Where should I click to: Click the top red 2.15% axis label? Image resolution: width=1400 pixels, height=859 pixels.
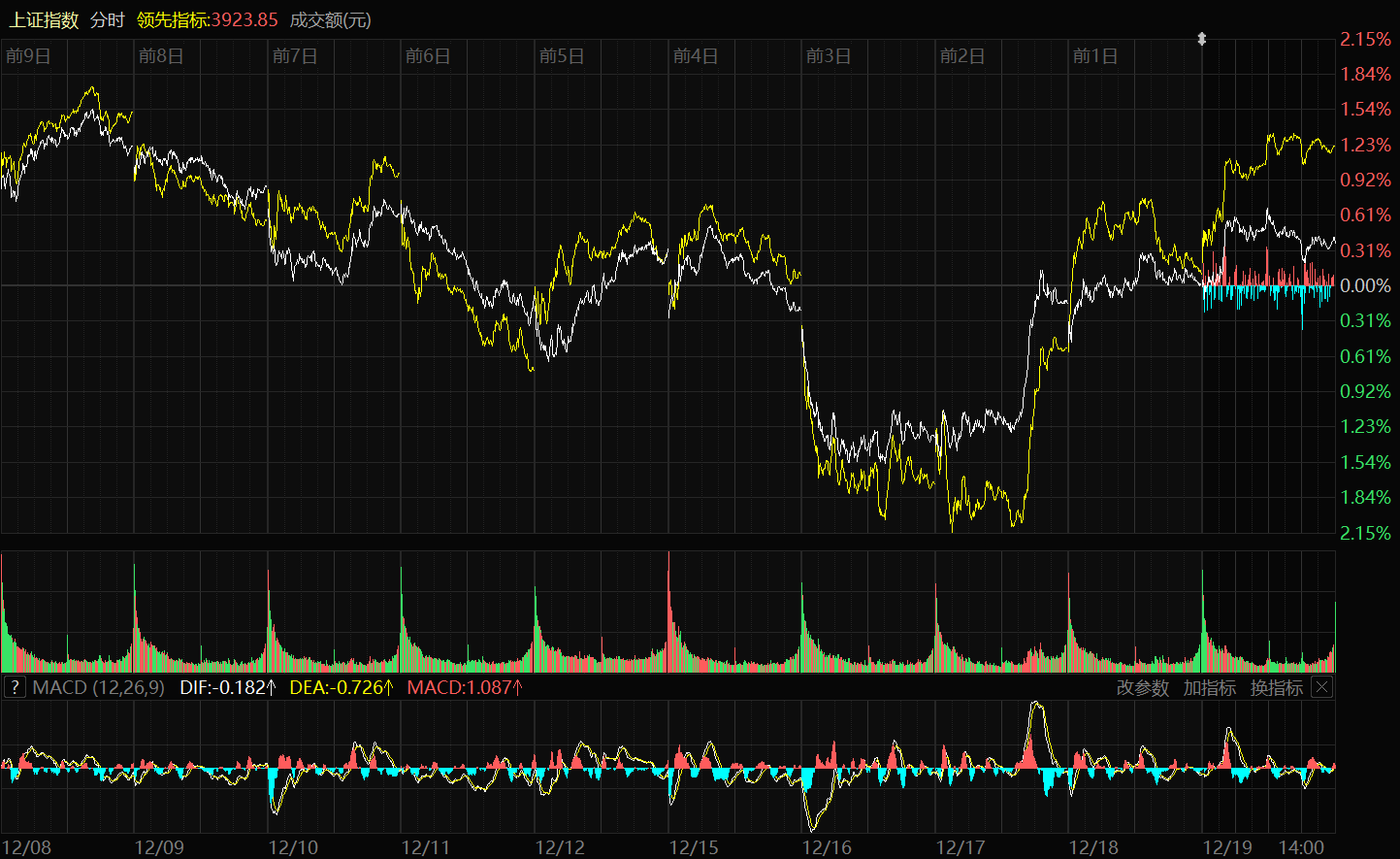pyautogui.click(x=1365, y=40)
